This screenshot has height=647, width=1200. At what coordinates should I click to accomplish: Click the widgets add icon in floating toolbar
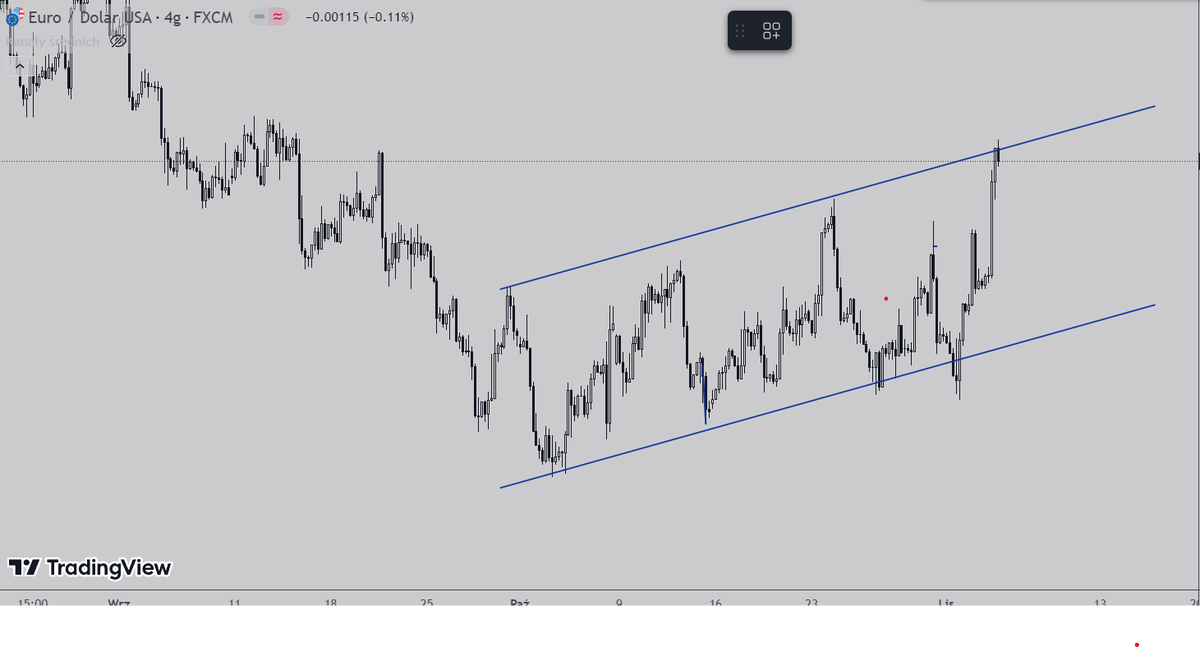(772, 31)
